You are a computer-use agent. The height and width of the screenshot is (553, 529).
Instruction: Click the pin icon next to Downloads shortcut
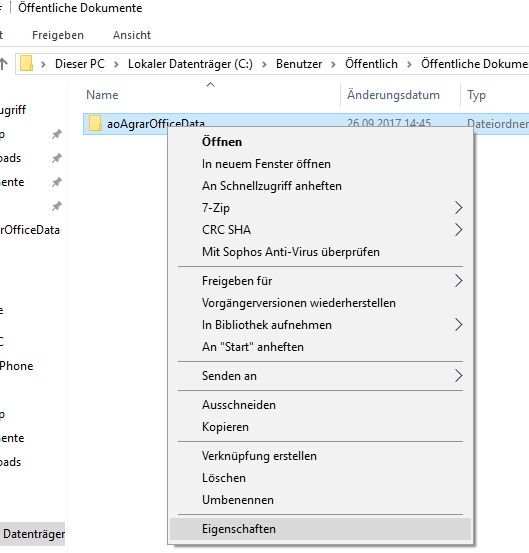56,158
